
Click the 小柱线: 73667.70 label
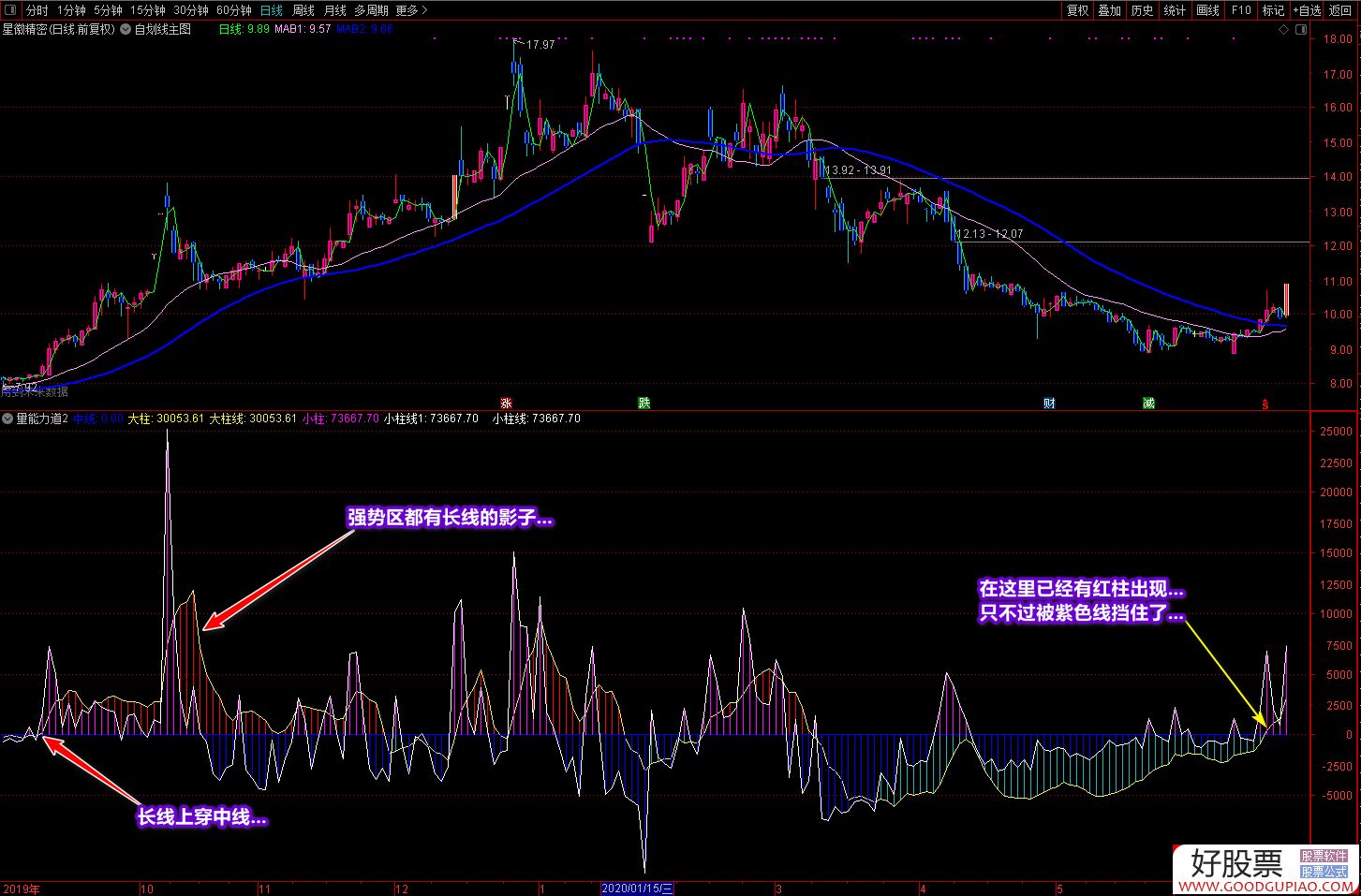[537, 419]
